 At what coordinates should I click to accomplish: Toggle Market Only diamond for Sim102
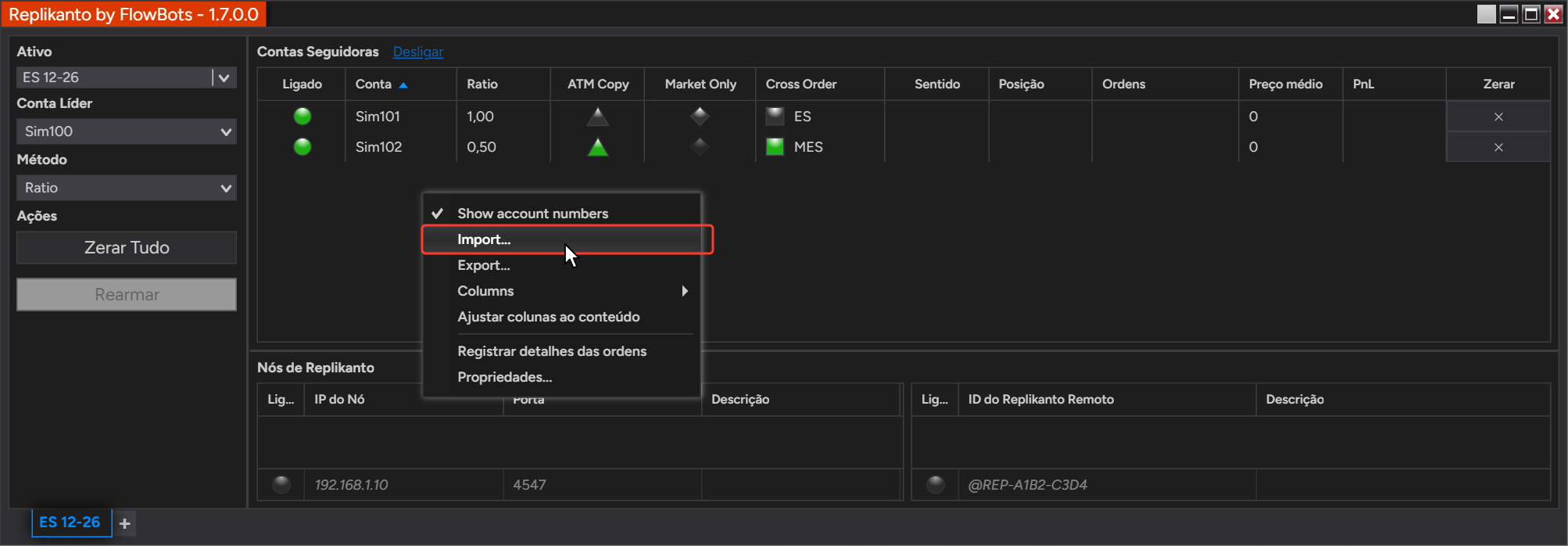pos(700,146)
